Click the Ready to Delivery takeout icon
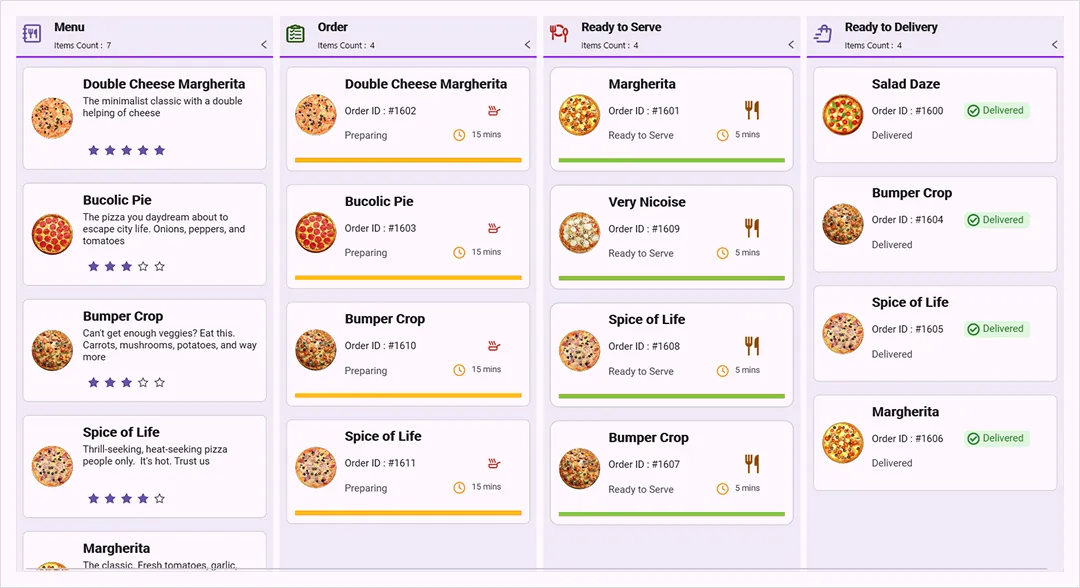 click(822, 33)
